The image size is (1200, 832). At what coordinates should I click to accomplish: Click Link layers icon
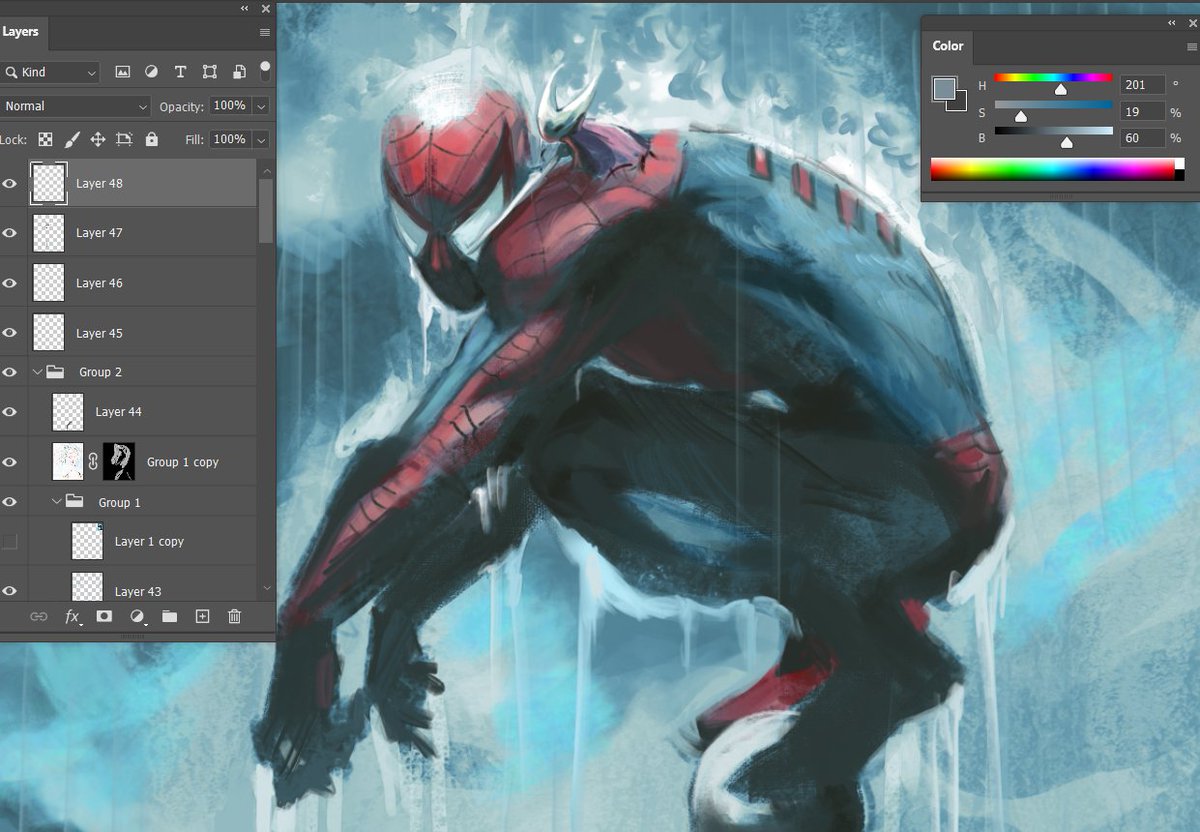pyautogui.click(x=38, y=616)
